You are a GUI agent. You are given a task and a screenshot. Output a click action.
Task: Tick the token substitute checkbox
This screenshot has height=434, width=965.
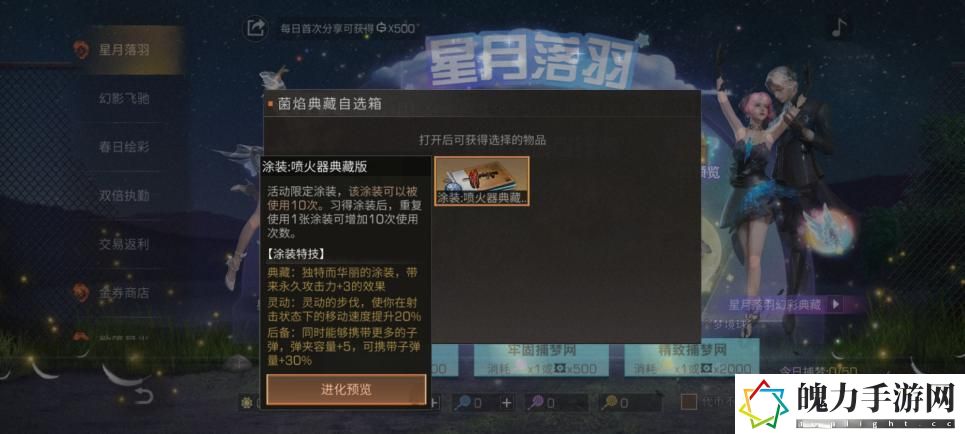tap(689, 403)
